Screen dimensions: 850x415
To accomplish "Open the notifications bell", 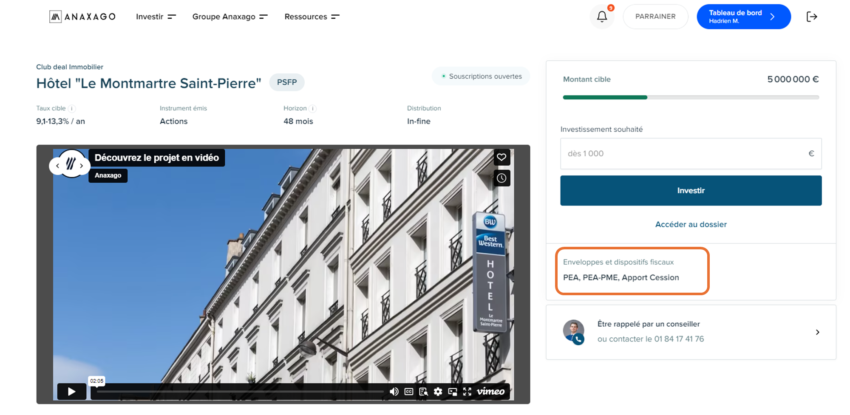I will tap(602, 17).
